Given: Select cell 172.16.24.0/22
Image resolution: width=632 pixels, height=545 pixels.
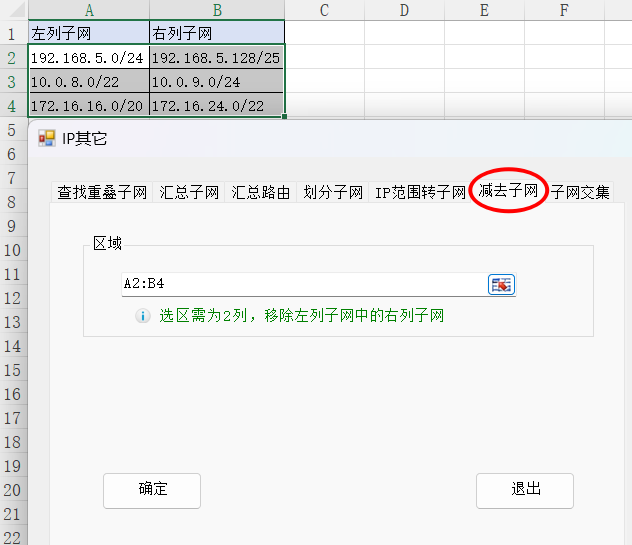Looking at the screenshot, I should click(x=217, y=105).
